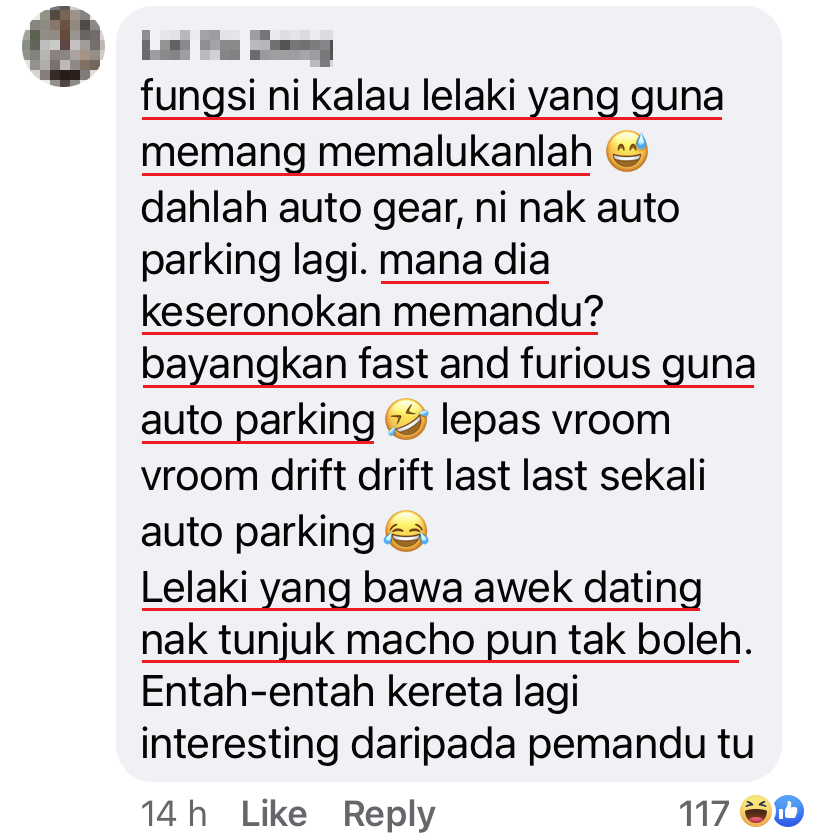Like this comment
The width and height of the screenshot is (828, 838).
274,814
